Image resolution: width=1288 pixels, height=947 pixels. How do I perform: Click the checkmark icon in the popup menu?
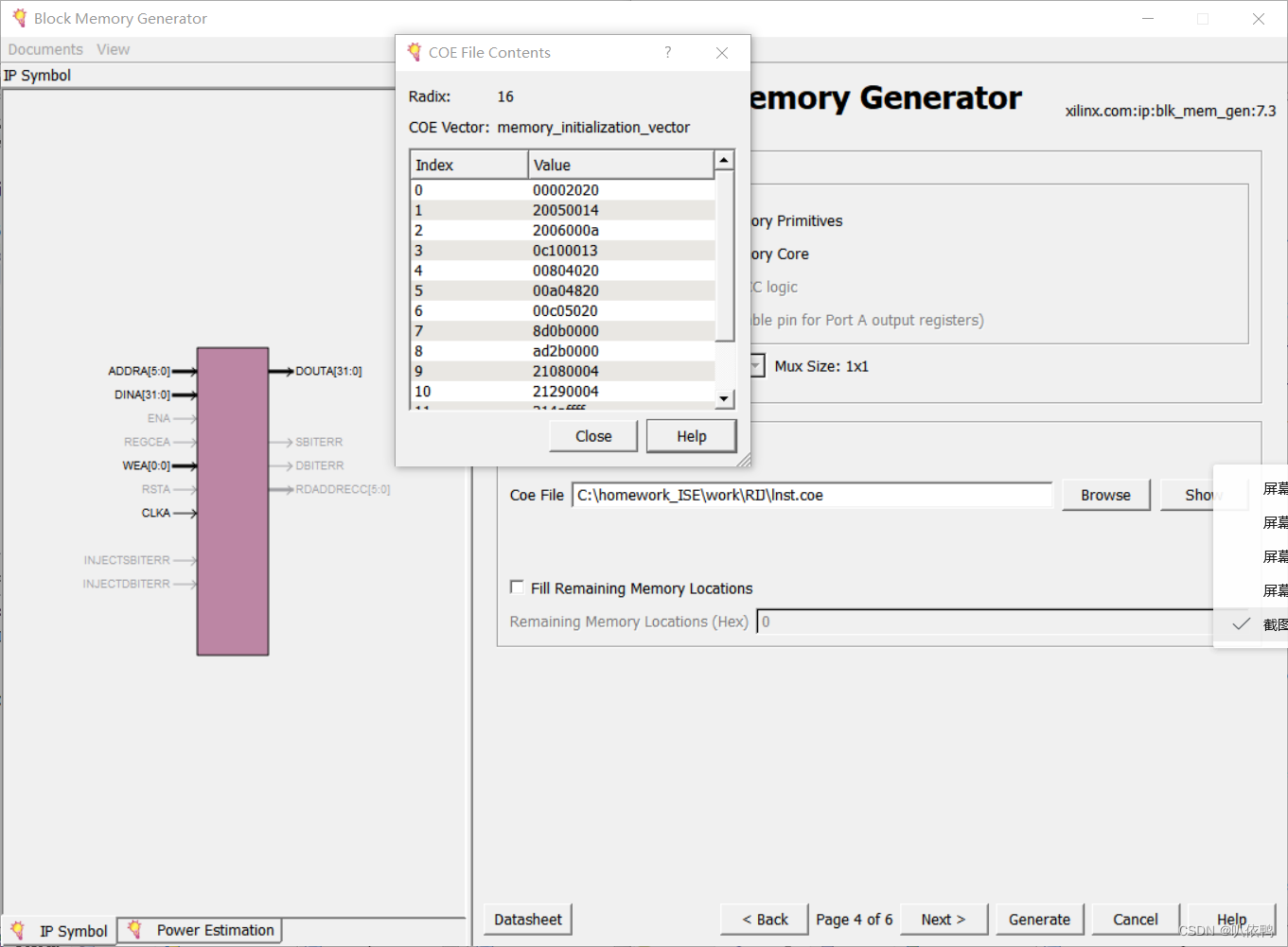tap(1241, 623)
